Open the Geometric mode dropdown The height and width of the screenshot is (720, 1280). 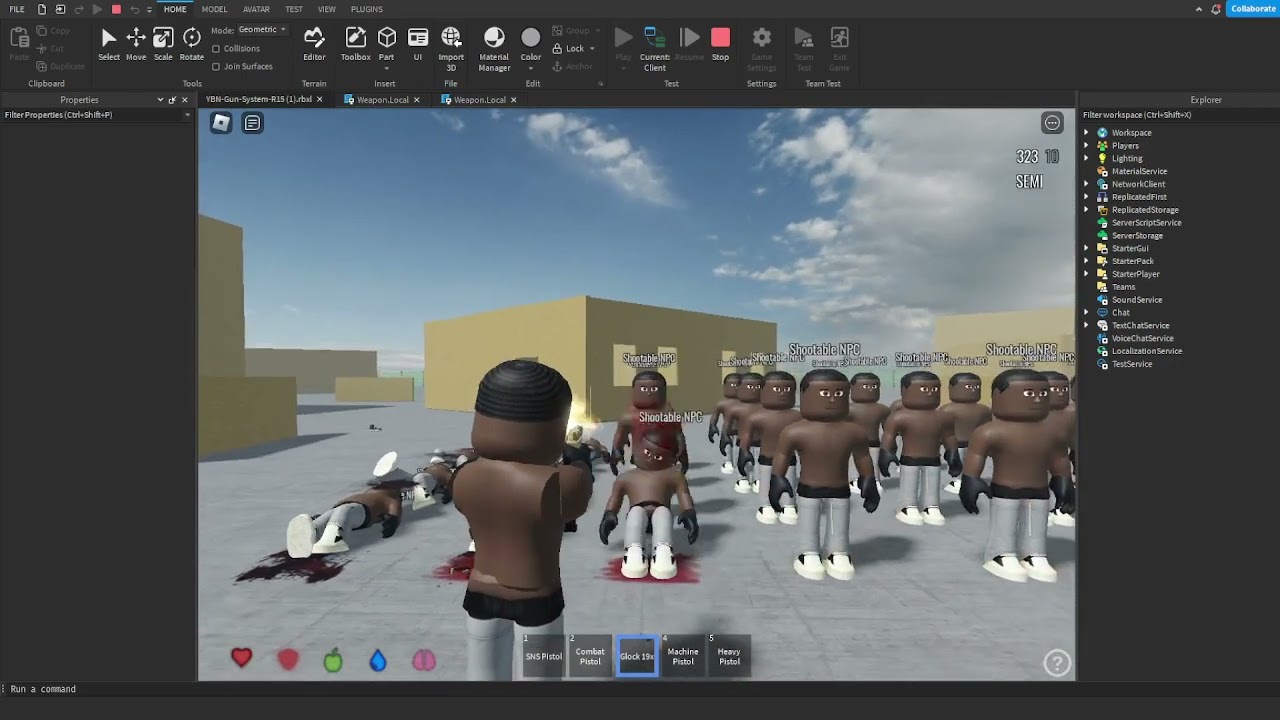tap(263, 30)
